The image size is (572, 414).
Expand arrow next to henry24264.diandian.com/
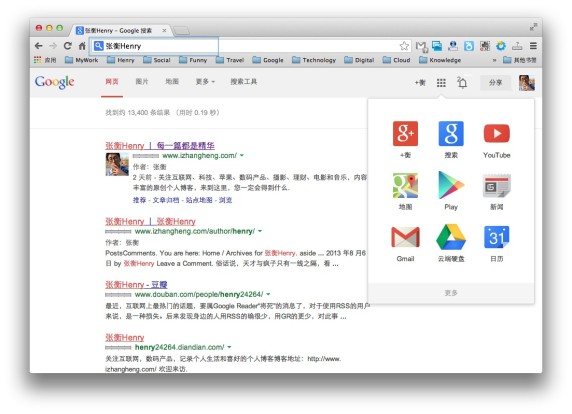229,347
